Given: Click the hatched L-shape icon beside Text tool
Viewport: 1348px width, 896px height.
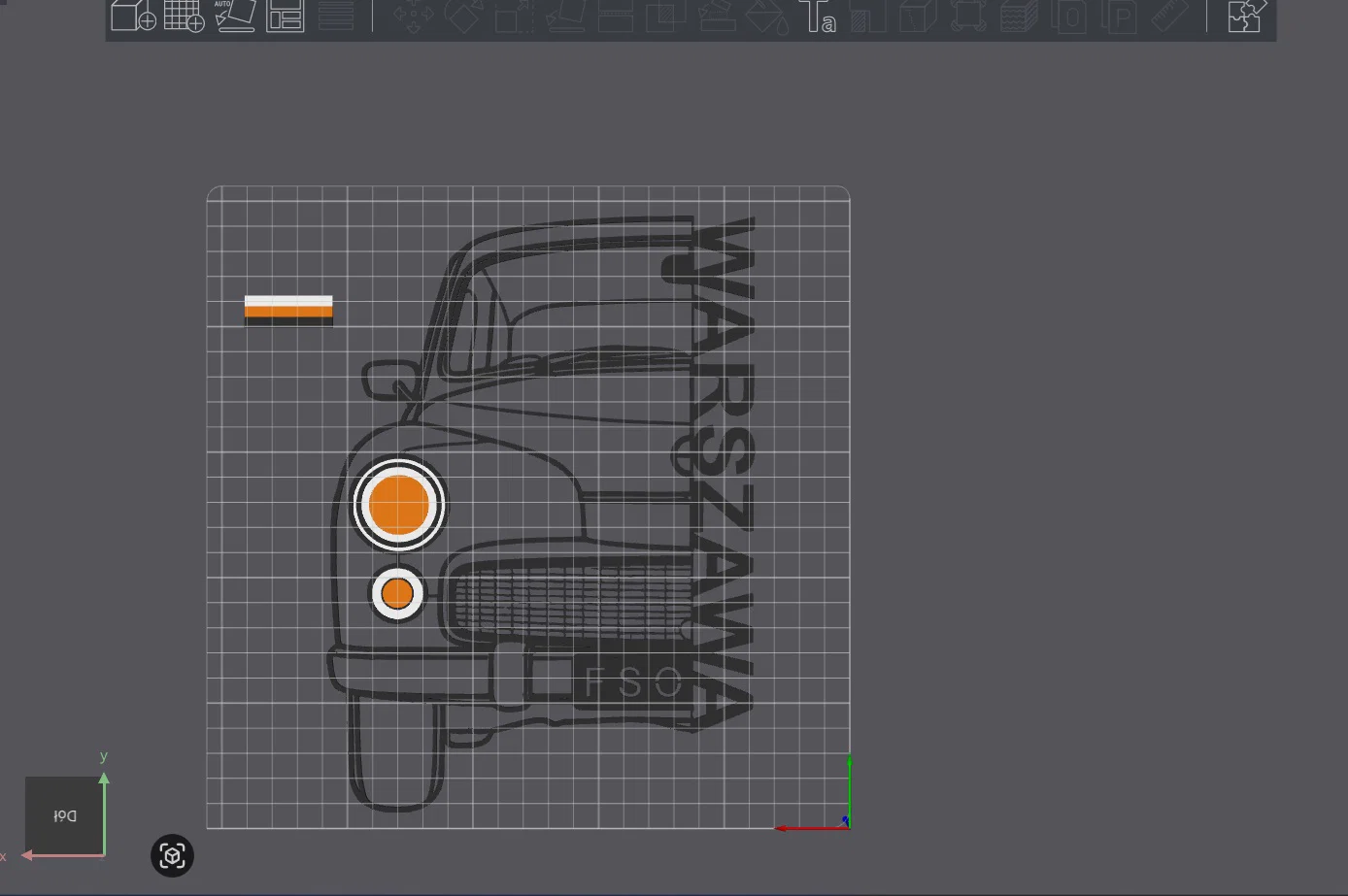Looking at the screenshot, I should [x=867, y=17].
